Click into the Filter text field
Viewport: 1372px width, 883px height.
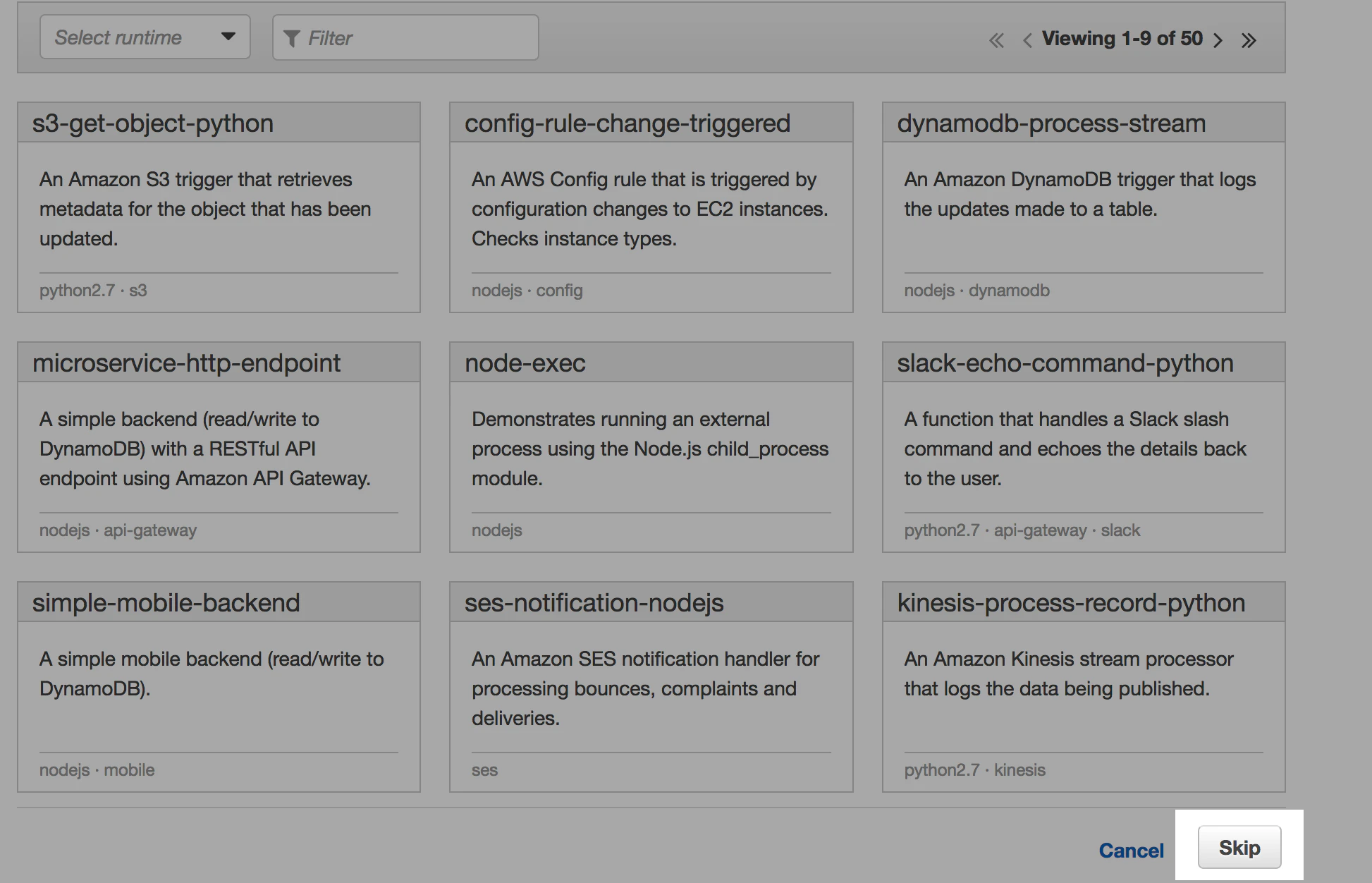pos(405,37)
